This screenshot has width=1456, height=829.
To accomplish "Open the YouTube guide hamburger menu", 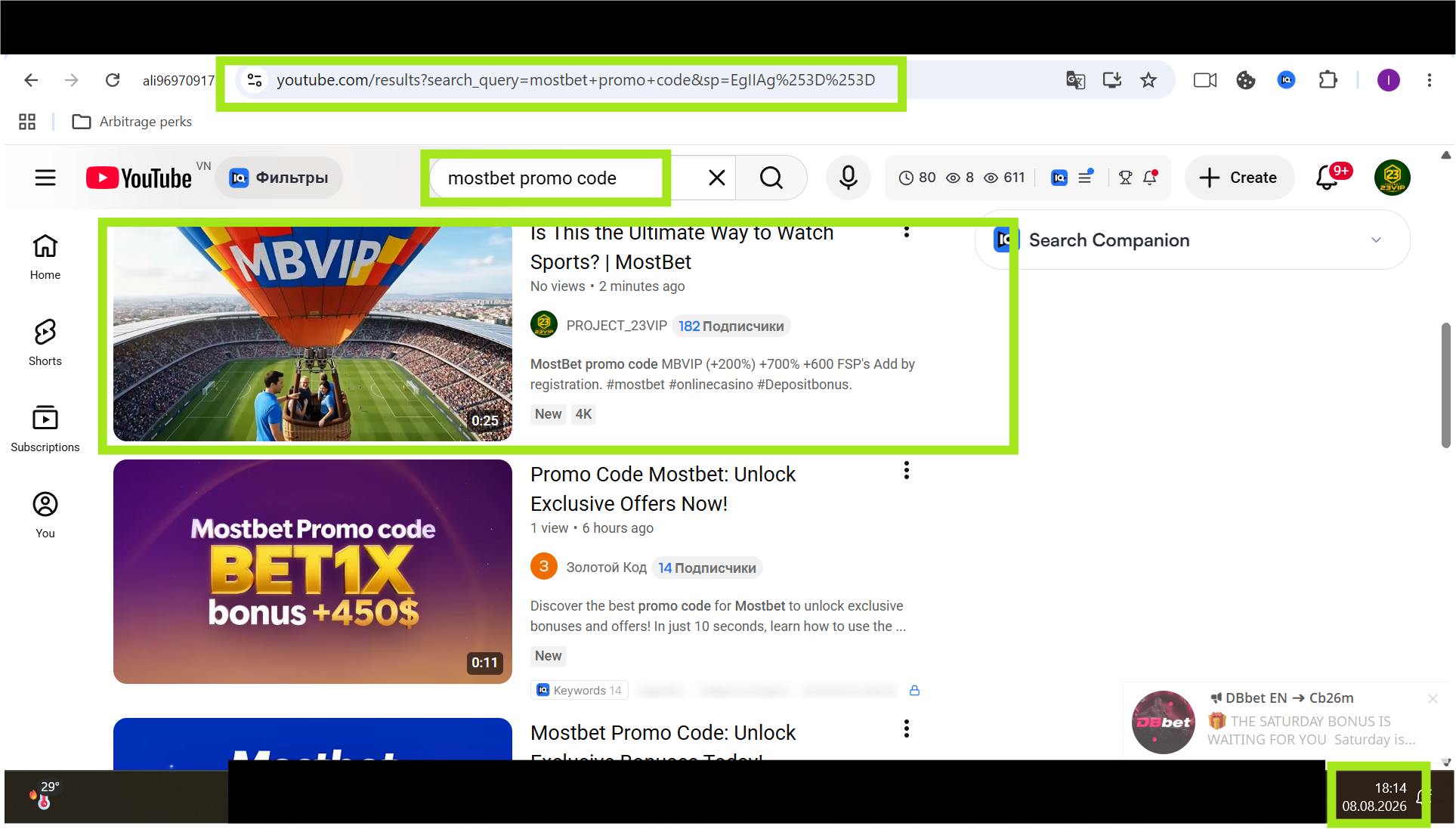I will coord(45,178).
